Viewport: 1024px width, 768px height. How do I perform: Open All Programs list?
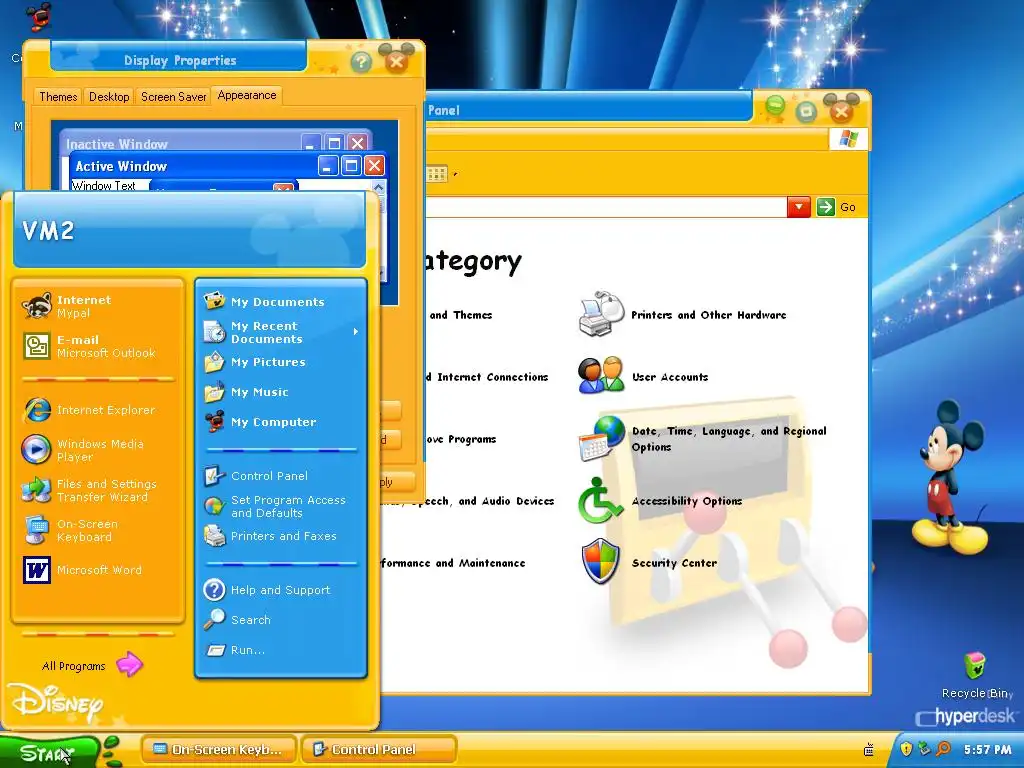(x=91, y=665)
